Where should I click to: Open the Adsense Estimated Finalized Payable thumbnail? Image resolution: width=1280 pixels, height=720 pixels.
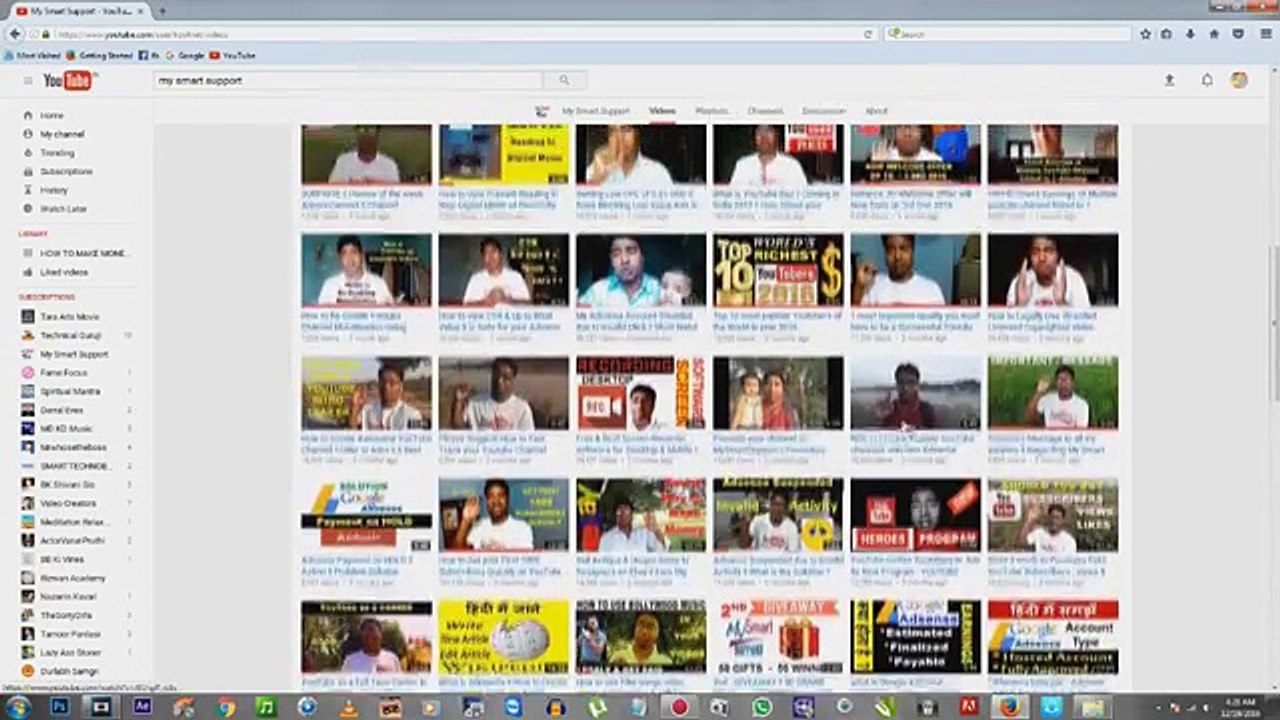(915, 637)
